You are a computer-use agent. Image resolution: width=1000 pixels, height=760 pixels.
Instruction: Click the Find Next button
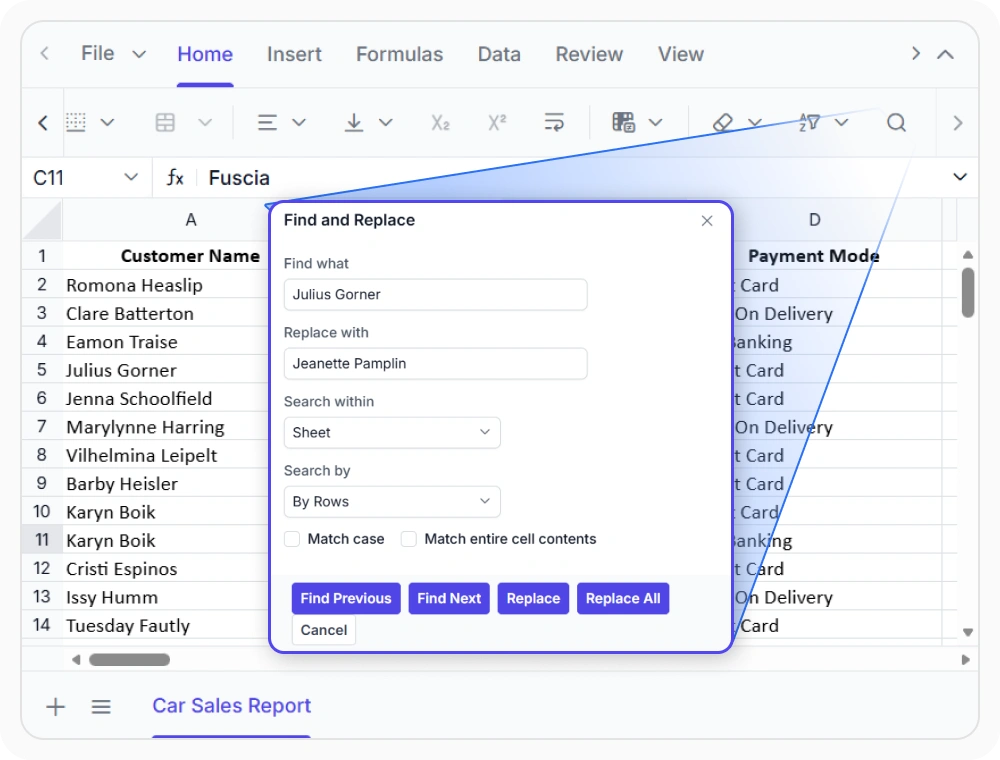click(x=449, y=599)
